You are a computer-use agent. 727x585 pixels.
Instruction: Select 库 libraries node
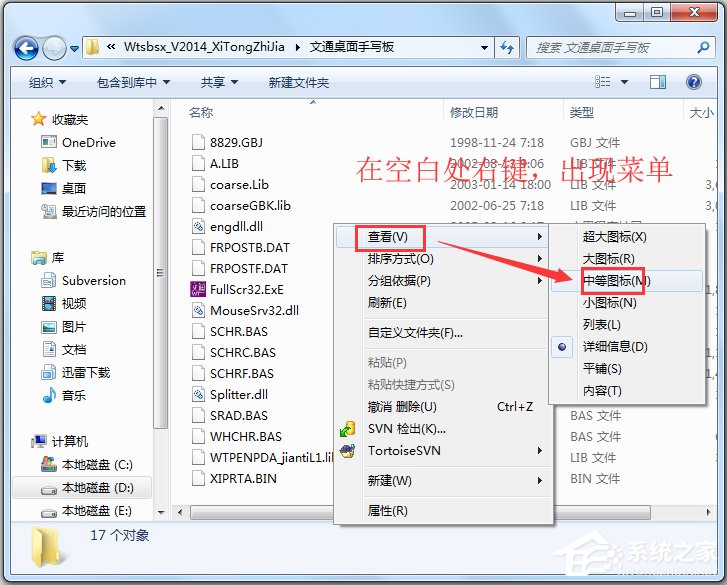(47, 257)
